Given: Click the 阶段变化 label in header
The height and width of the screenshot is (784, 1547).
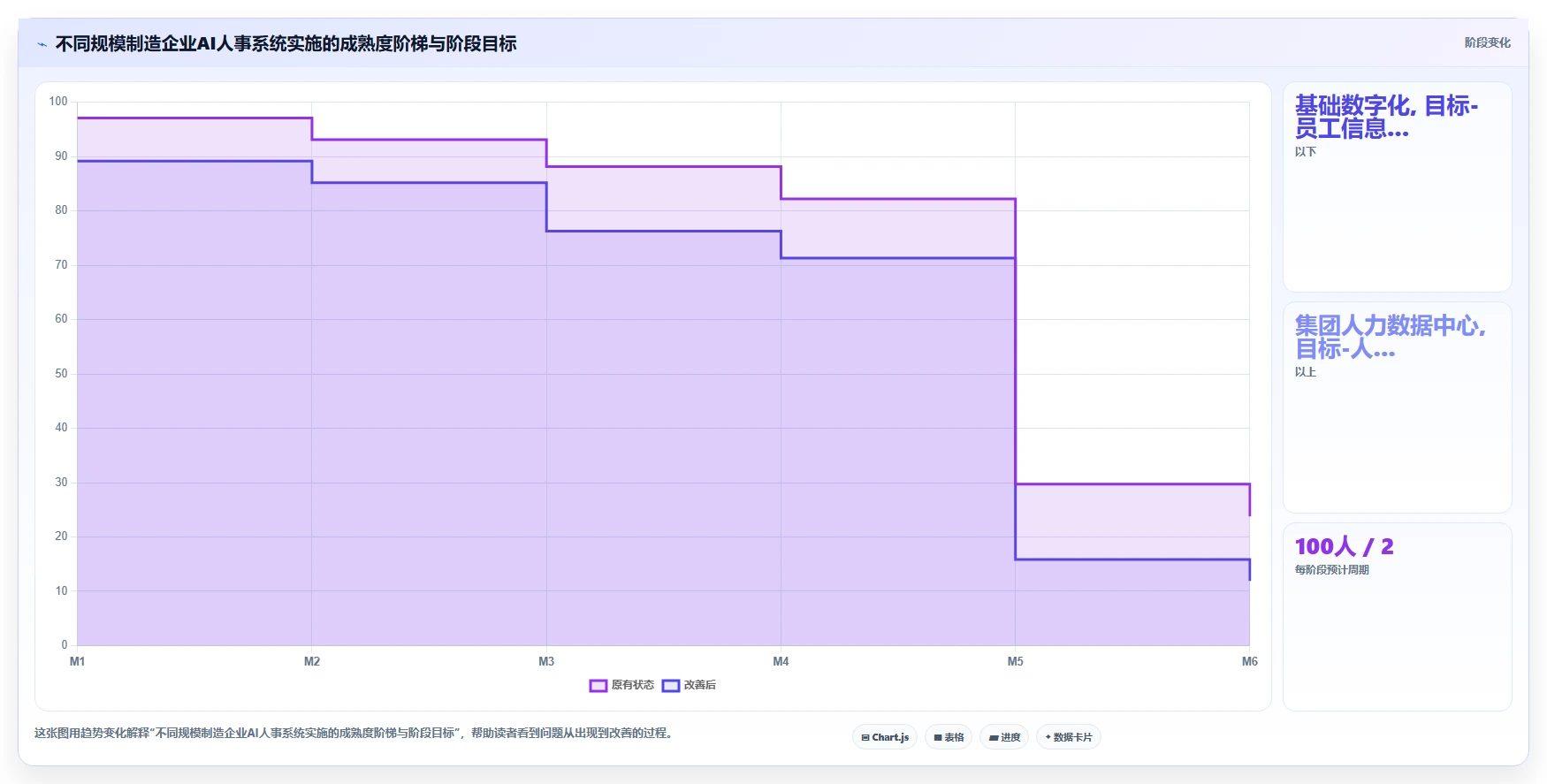Looking at the screenshot, I should 1487,42.
